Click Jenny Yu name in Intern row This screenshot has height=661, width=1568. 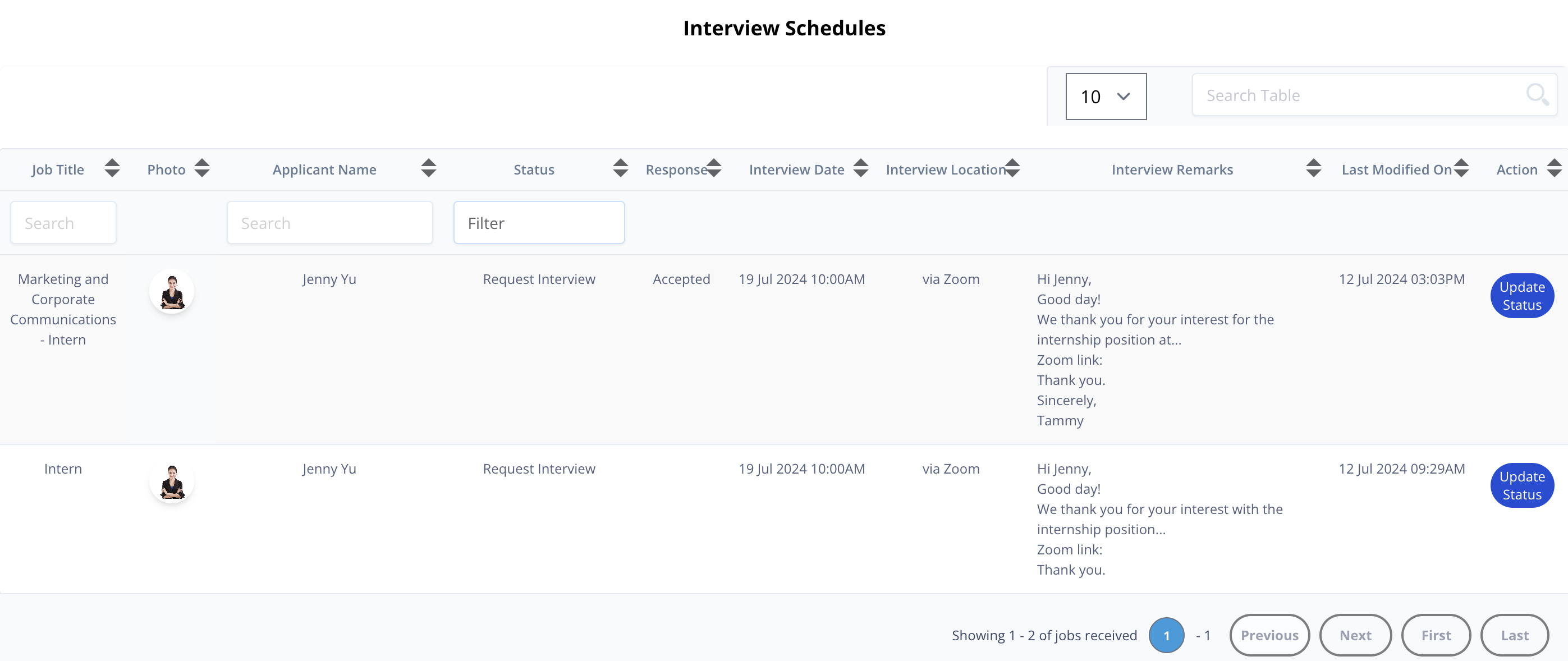coord(329,468)
